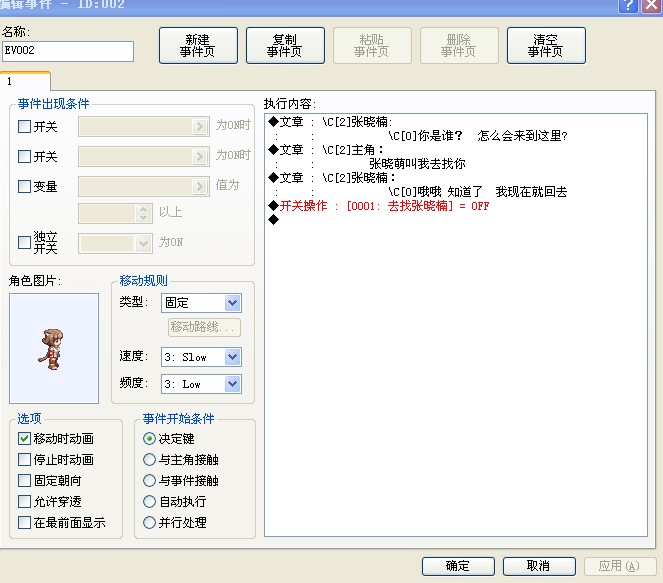Viewport: 663px width, 583px height.
Task: Select the 与主角接触 trigger radio button
Action: point(149,460)
